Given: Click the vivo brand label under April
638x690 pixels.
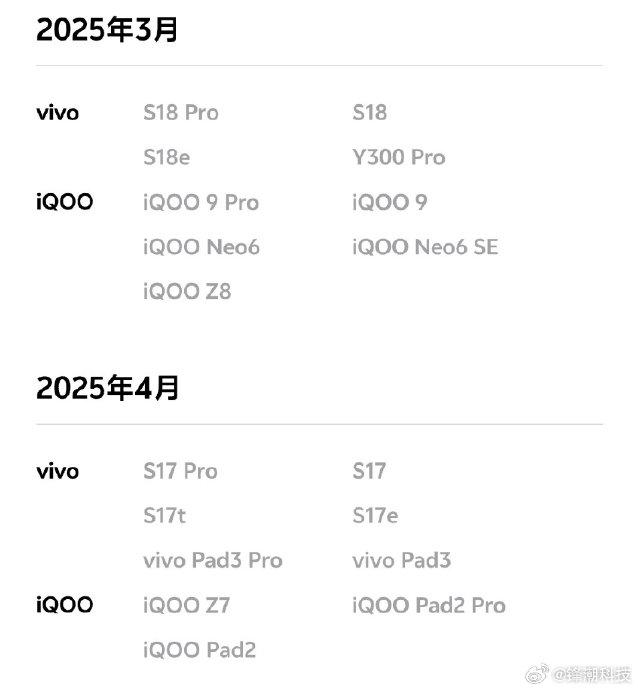Looking at the screenshot, I should [x=58, y=472].
